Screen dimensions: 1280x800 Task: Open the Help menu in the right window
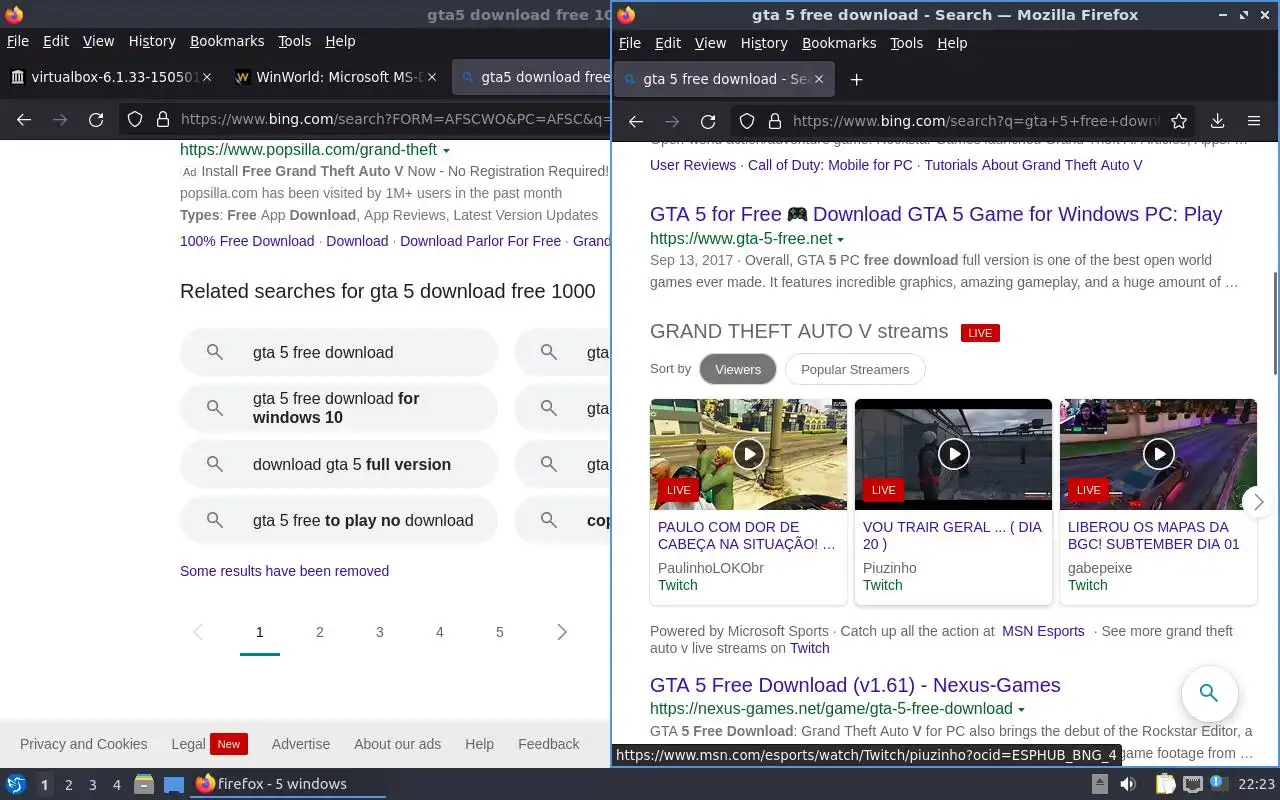pos(952,43)
